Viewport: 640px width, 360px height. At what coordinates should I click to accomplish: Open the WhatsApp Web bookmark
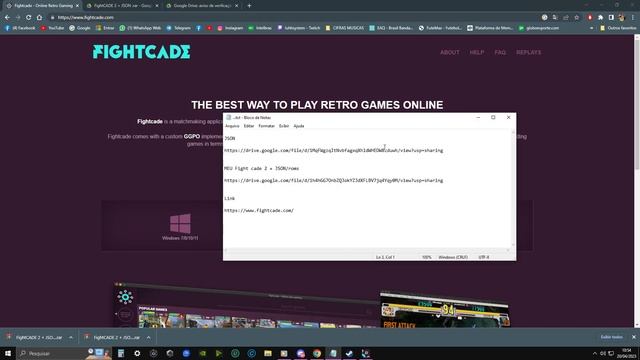[140, 28]
